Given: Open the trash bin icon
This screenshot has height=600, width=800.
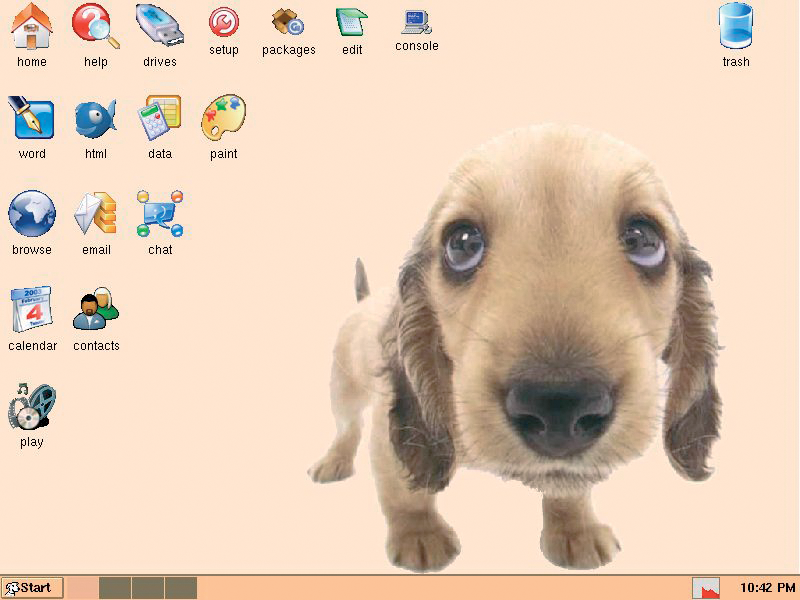Looking at the screenshot, I should click(x=736, y=26).
